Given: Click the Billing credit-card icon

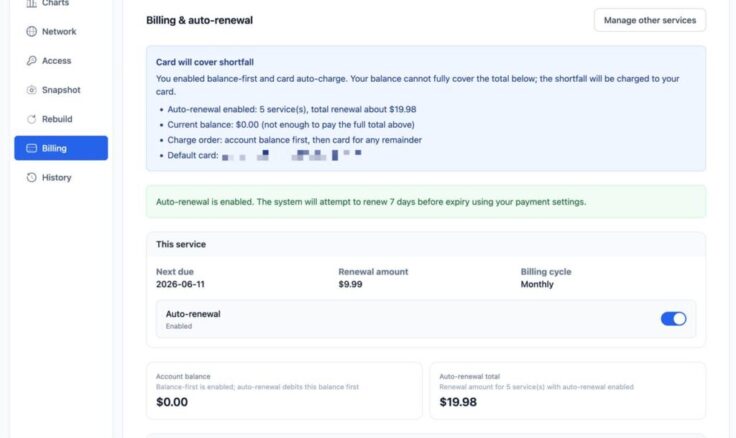Looking at the screenshot, I should [31, 148].
